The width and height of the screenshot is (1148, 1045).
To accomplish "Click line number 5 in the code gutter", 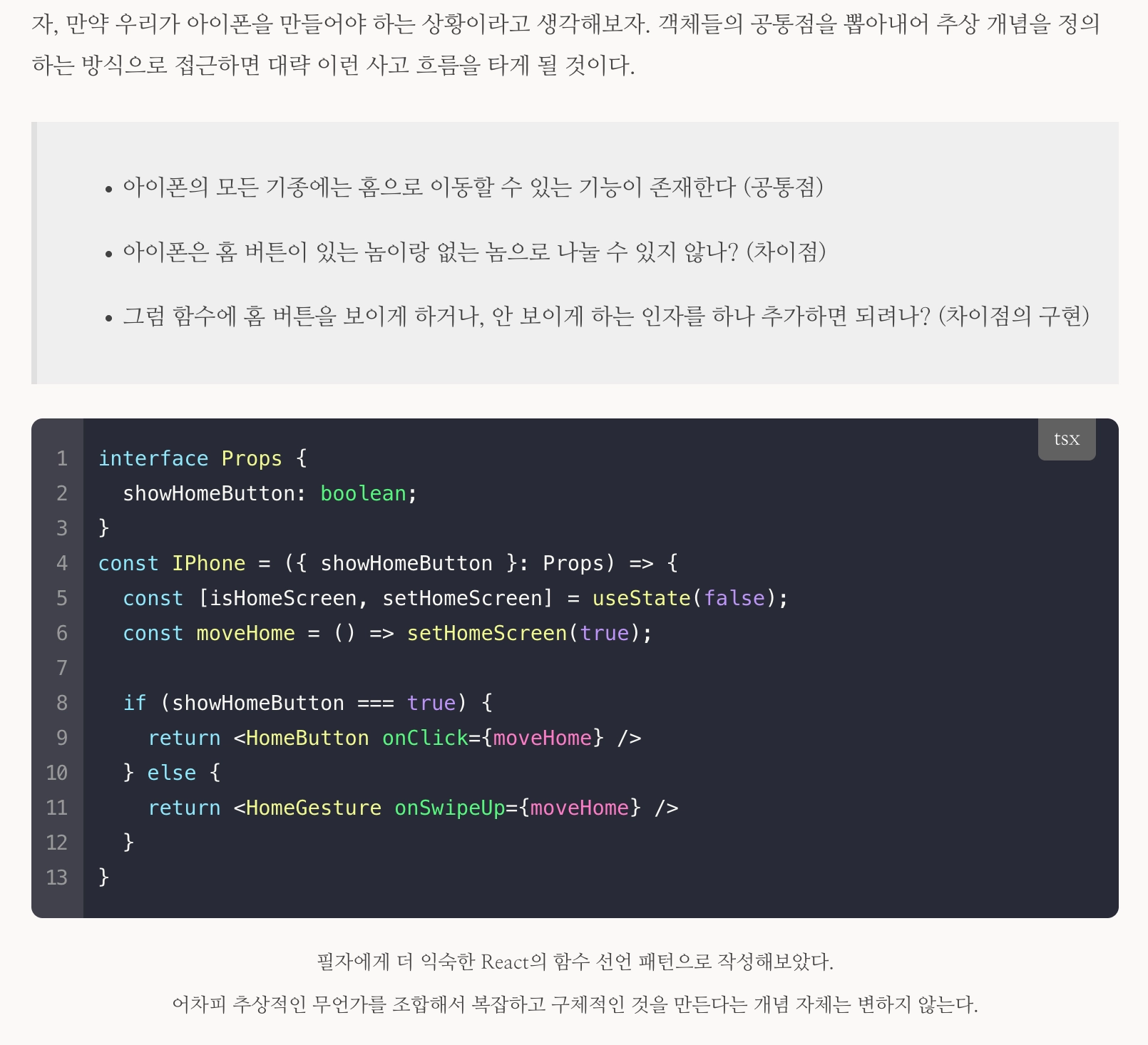I will click(x=62, y=598).
